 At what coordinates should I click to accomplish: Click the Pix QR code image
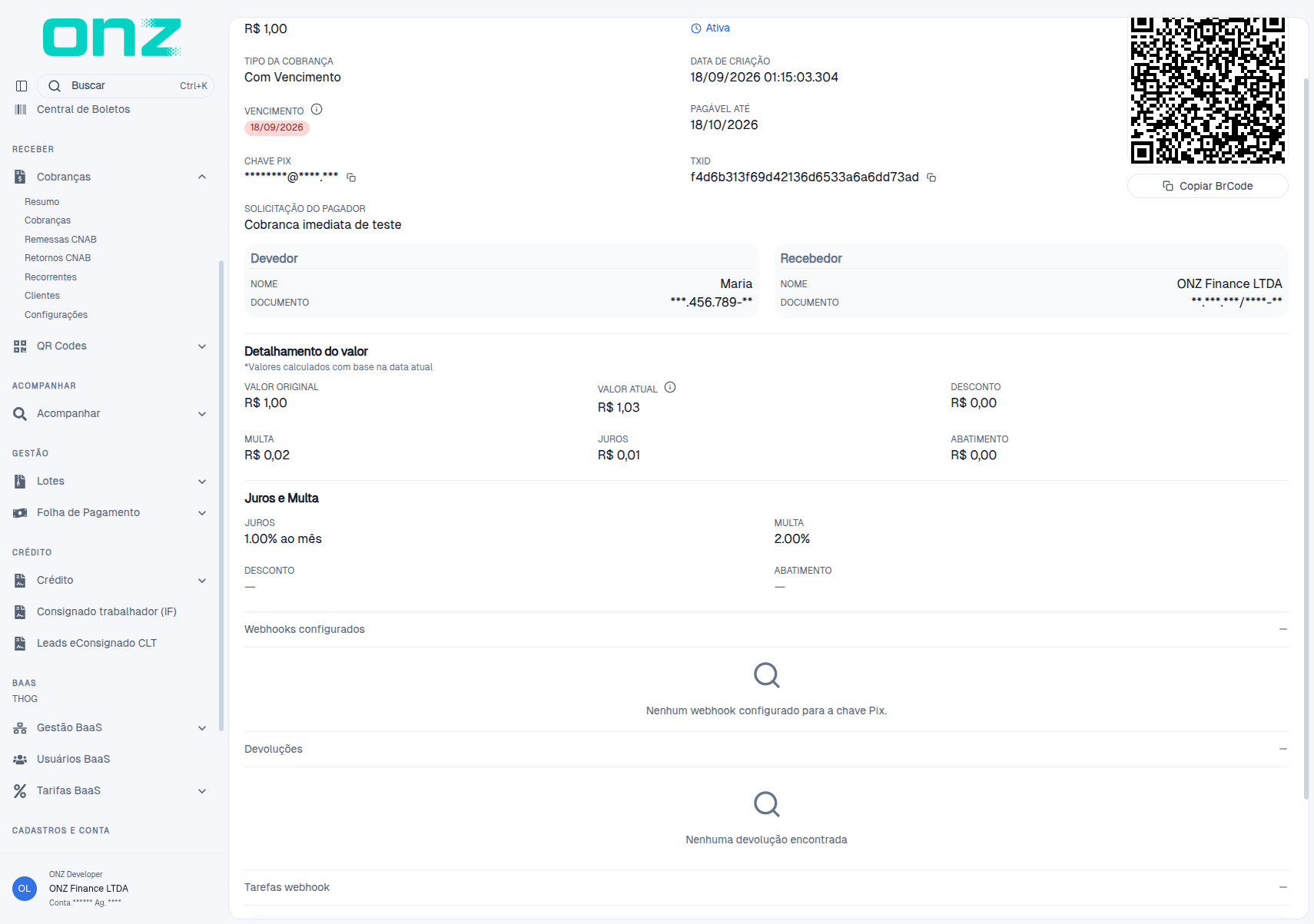coord(1207,90)
